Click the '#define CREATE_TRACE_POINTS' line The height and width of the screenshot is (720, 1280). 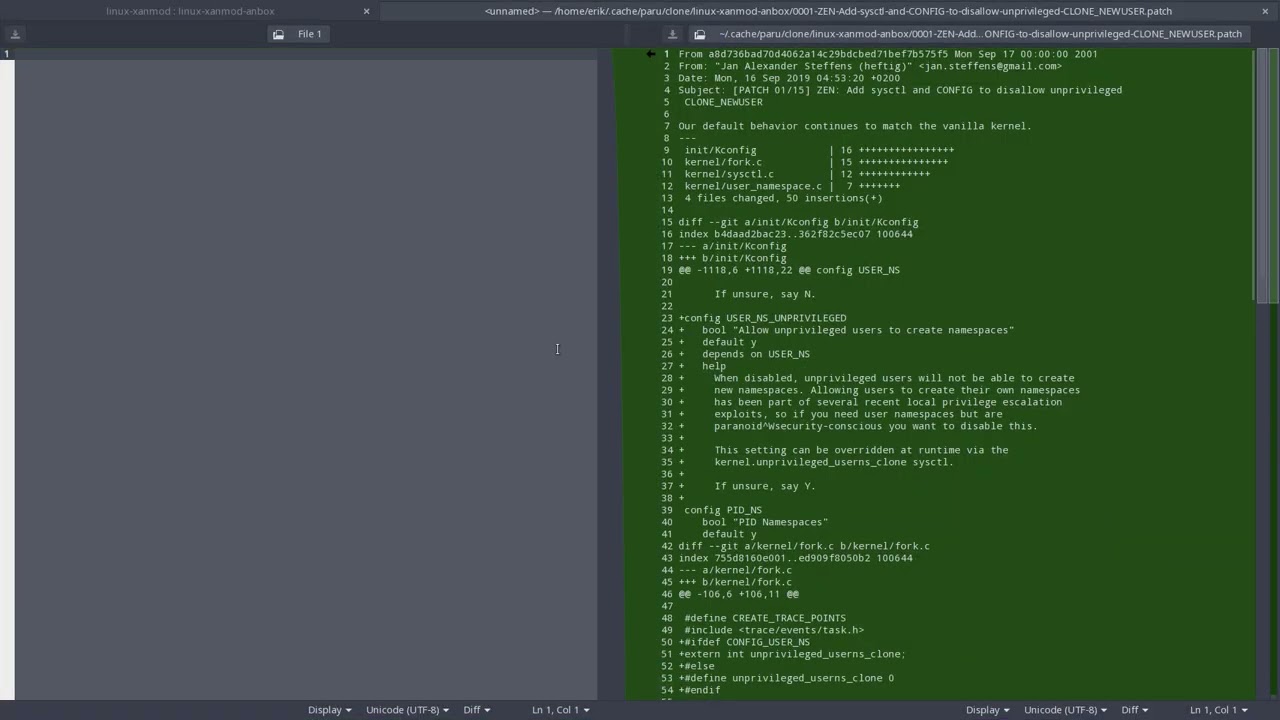point(765,618)
